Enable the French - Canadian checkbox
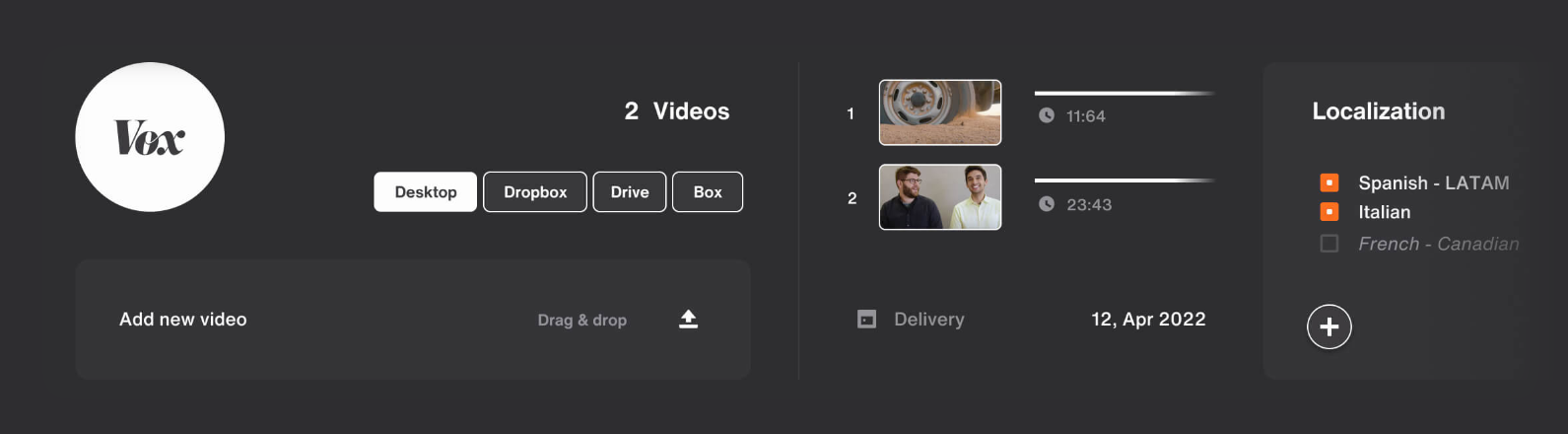This screenshot has width=1568, height=434. click(x=1329, y=244)
